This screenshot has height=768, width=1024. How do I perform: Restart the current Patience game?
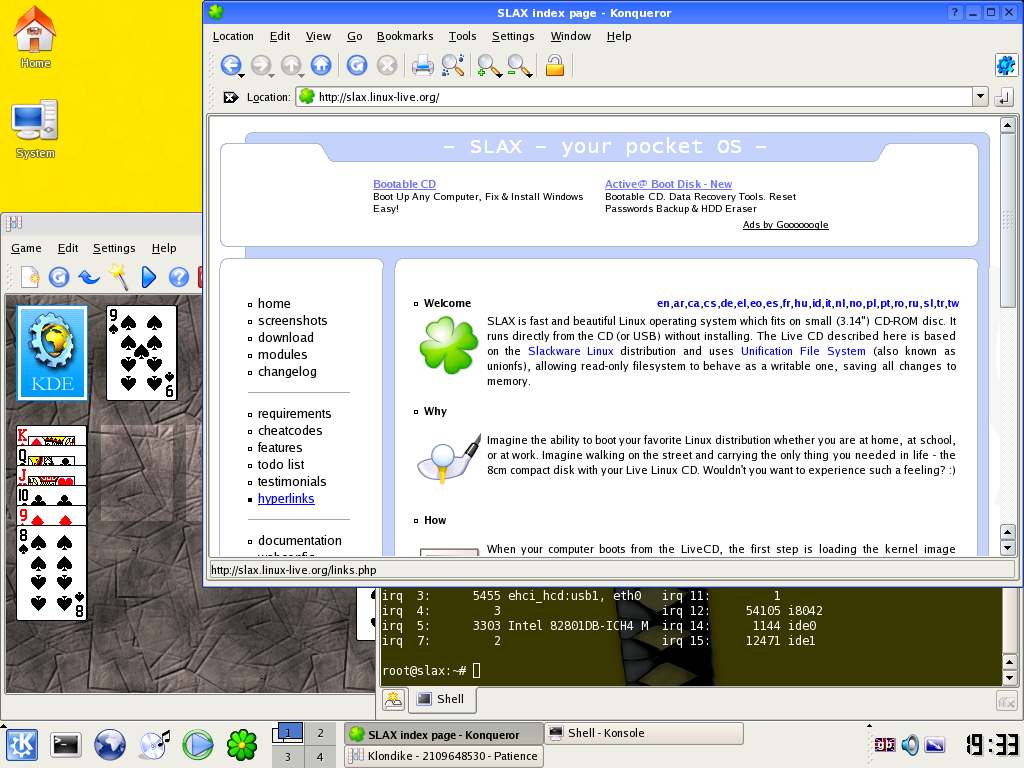[59, 277]
